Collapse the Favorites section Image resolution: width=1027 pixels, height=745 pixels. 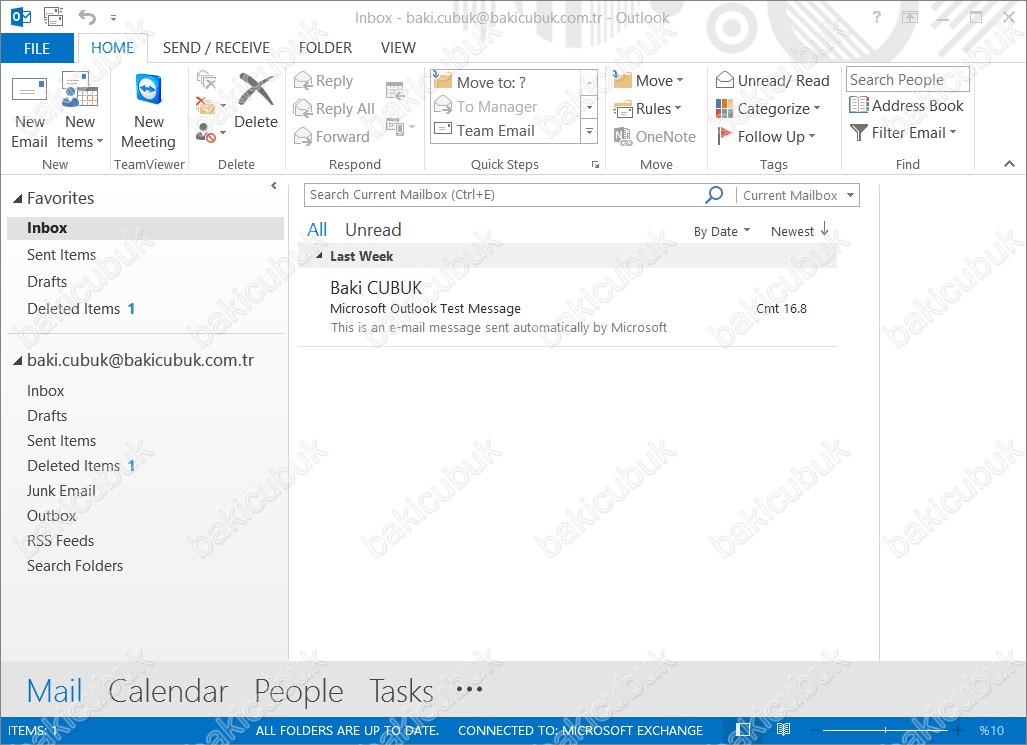coord(18,199)
